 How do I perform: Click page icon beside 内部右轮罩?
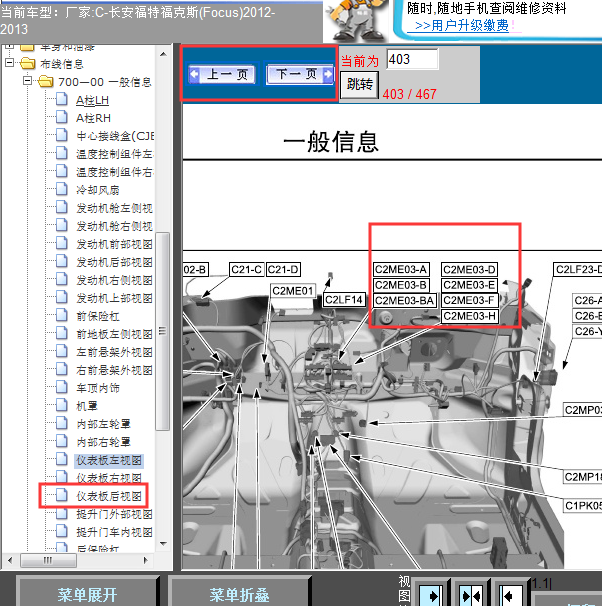click(61, 441)
